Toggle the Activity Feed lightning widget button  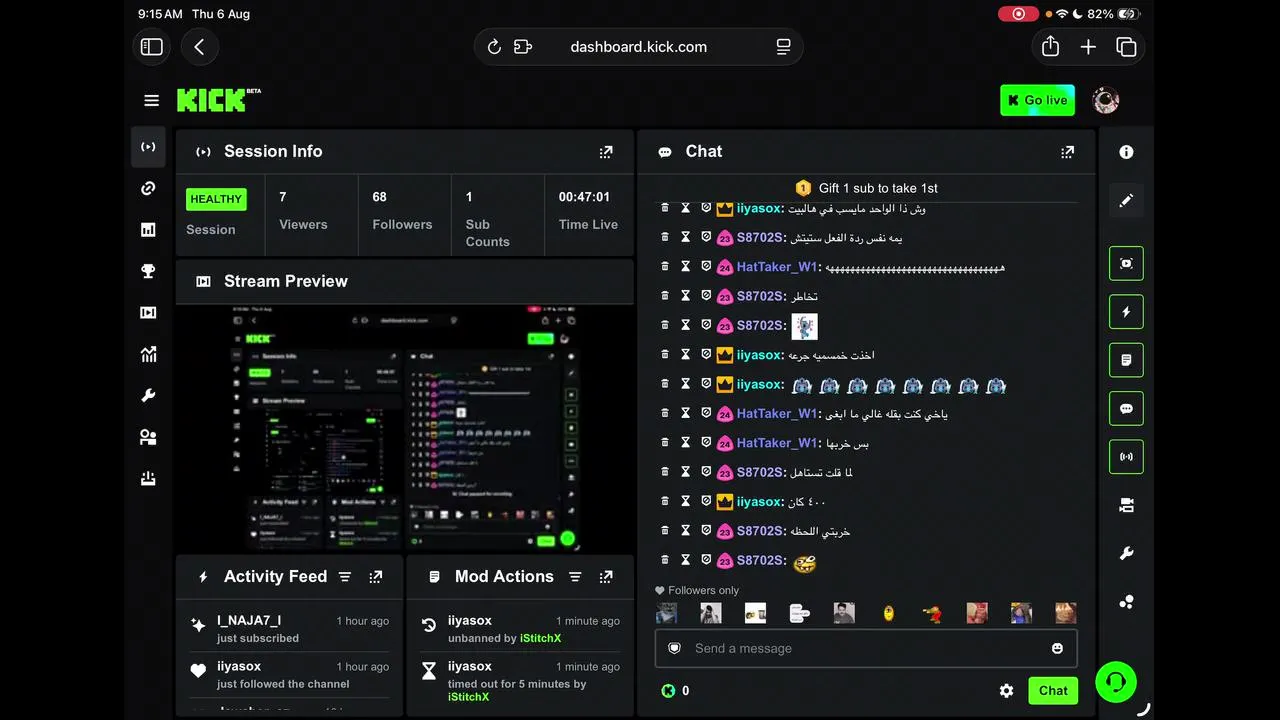click(x=1126, y=311)
